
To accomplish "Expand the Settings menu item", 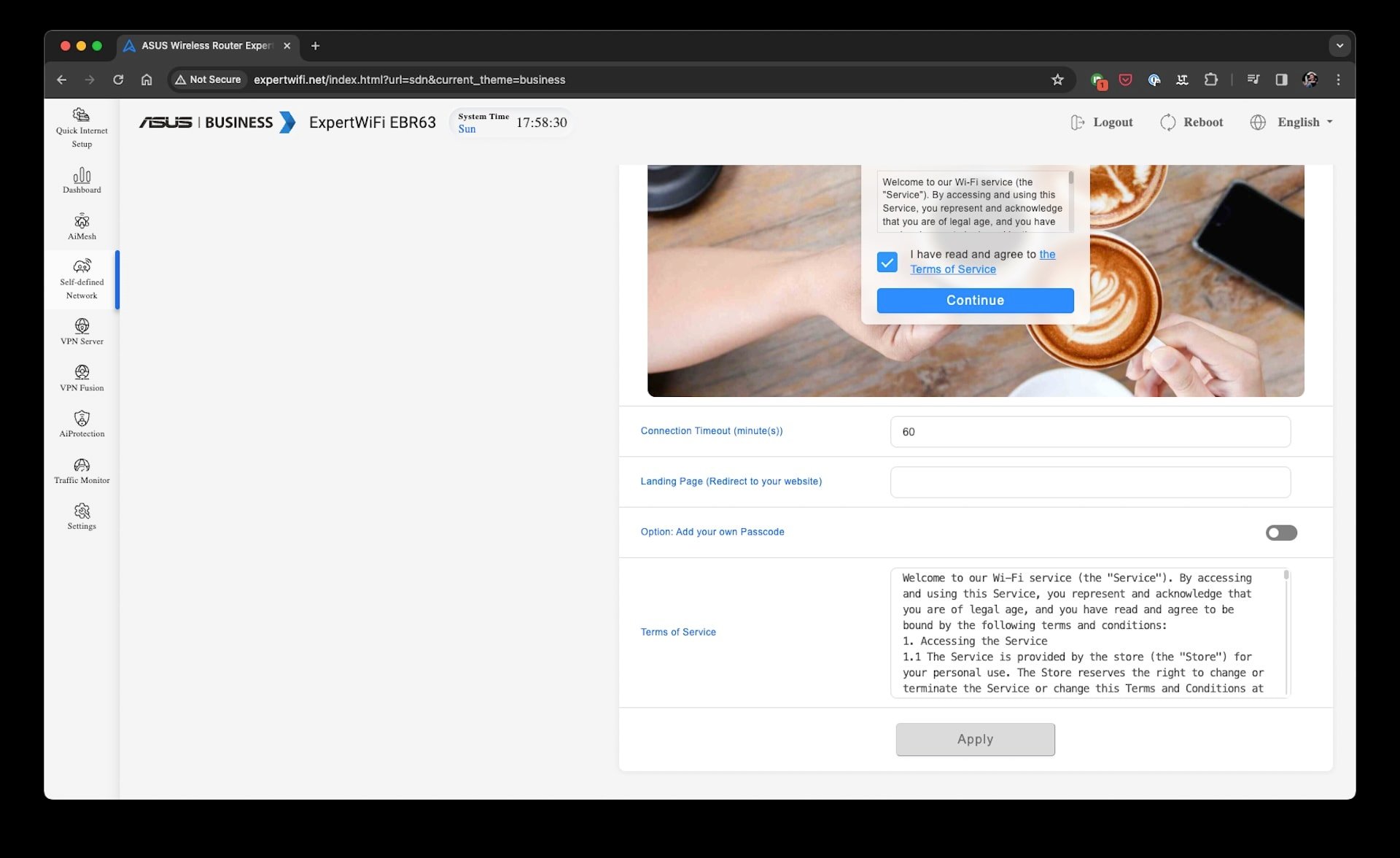I will point(81,516).
